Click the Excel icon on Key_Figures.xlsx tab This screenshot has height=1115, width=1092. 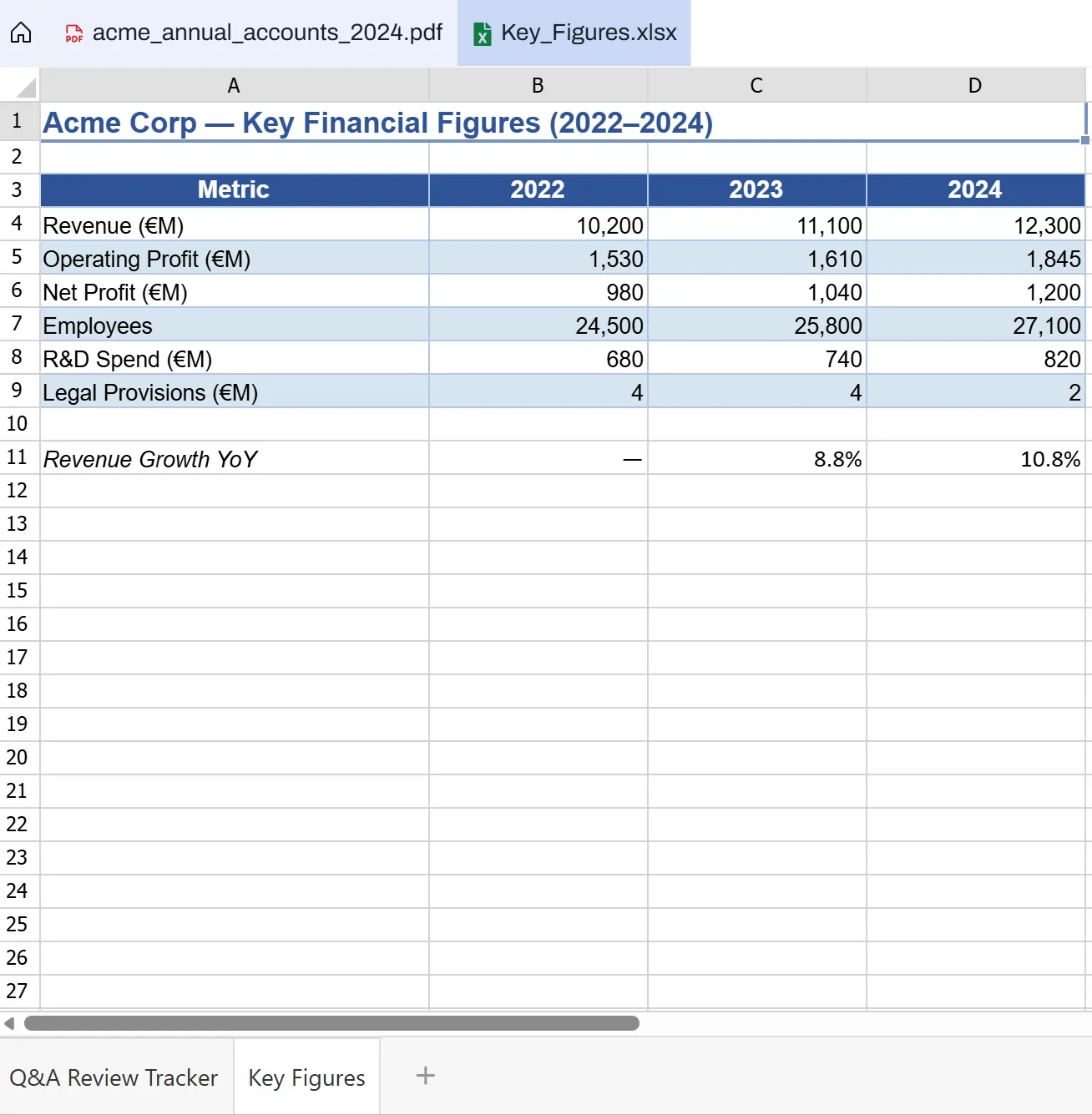(482, 34)
